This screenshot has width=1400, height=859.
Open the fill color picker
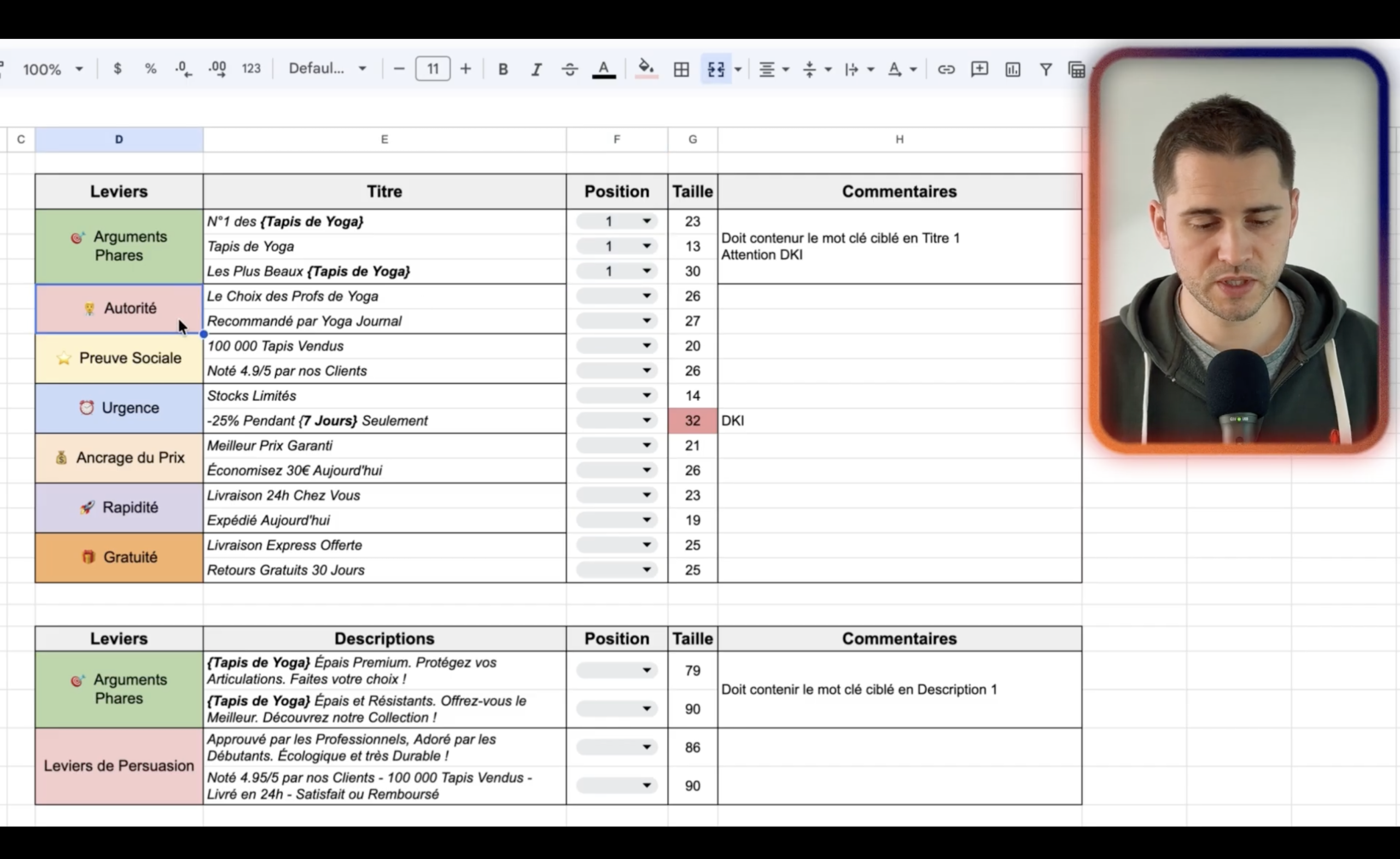[646, 69]
